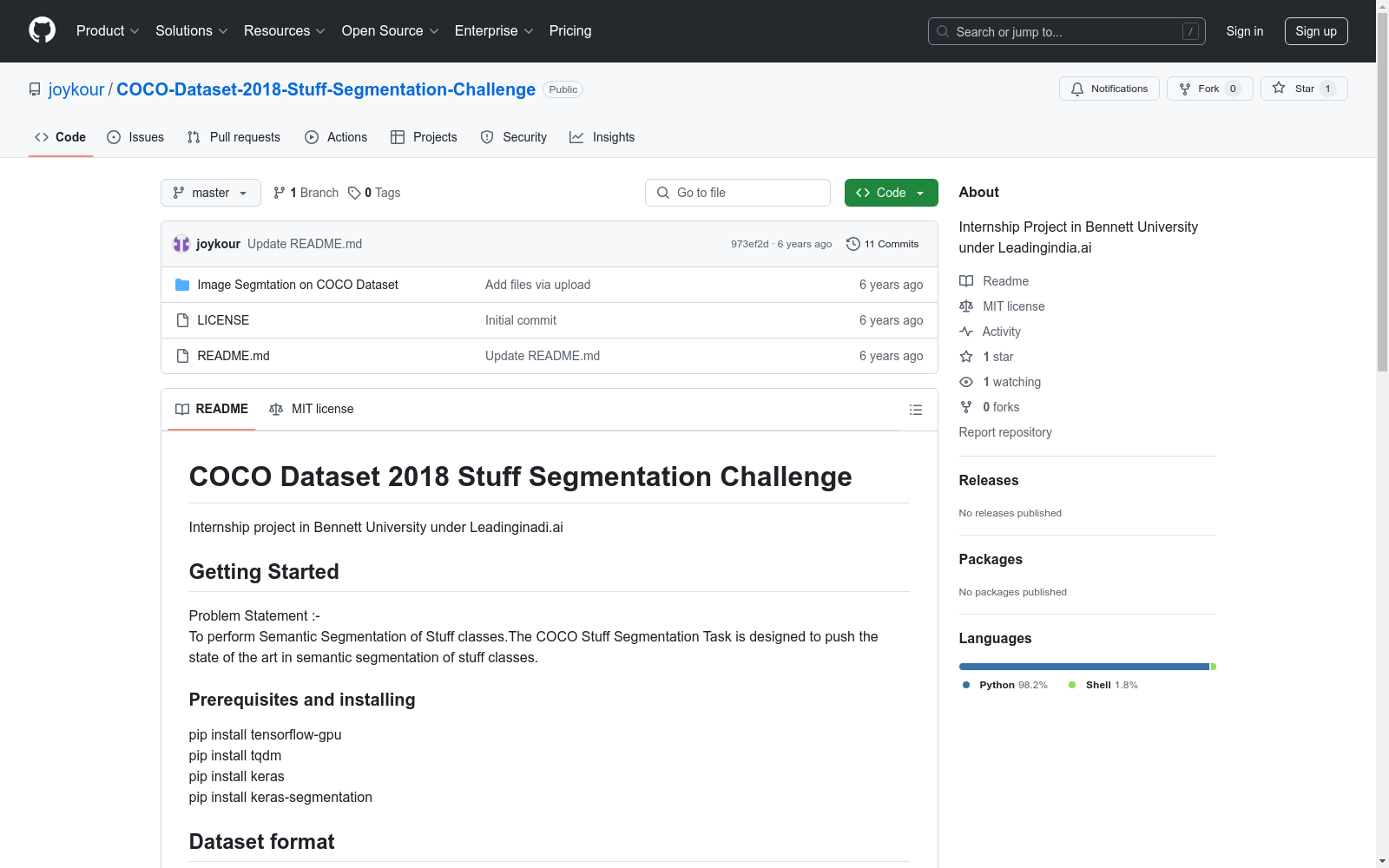Screen dimensions: 1389x868
Task: Click the commit history clock icon
Action: (x=853, y=244)
